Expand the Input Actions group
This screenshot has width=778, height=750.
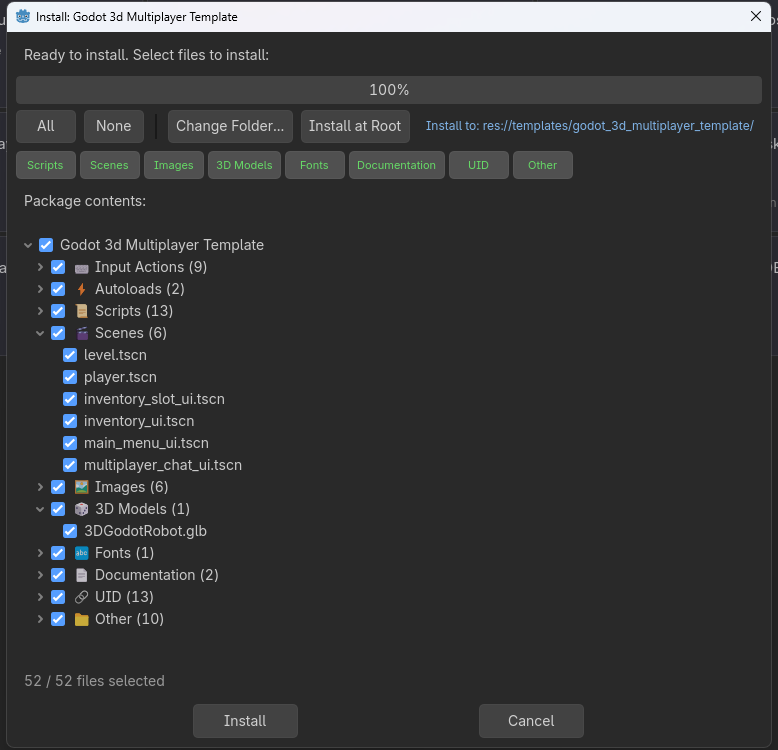click(40, 267)
